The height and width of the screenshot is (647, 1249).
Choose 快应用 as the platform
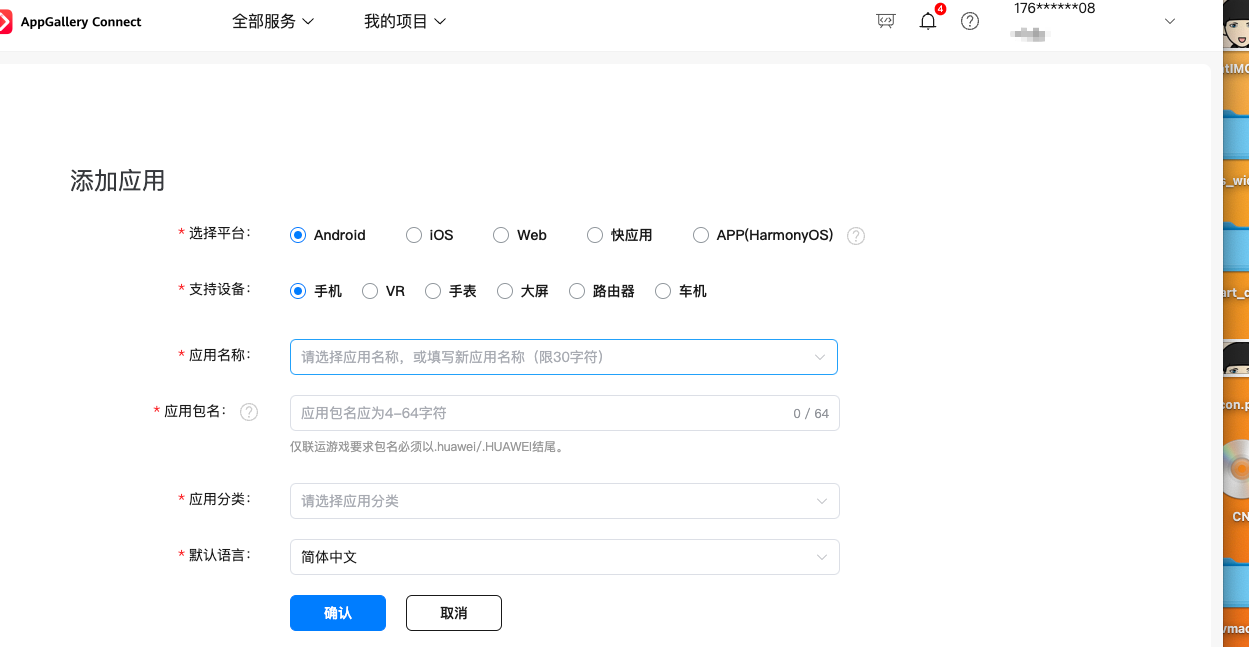(595, 236)
